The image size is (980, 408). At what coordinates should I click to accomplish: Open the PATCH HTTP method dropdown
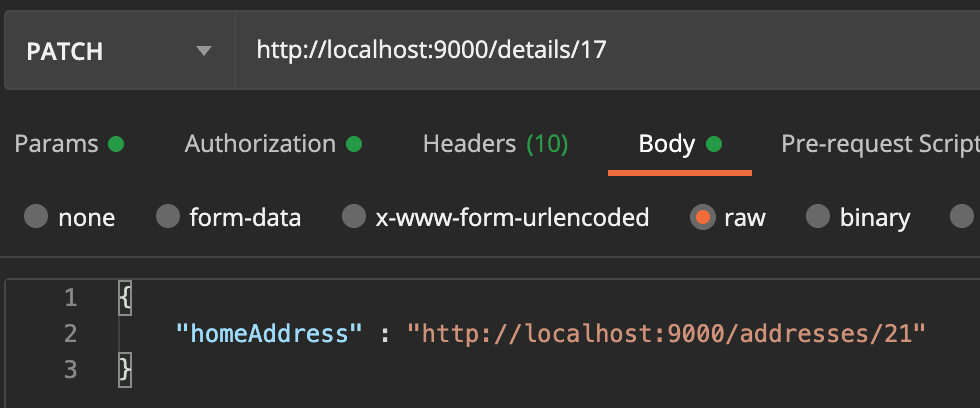pyautogui.click(x=119, y=51)
